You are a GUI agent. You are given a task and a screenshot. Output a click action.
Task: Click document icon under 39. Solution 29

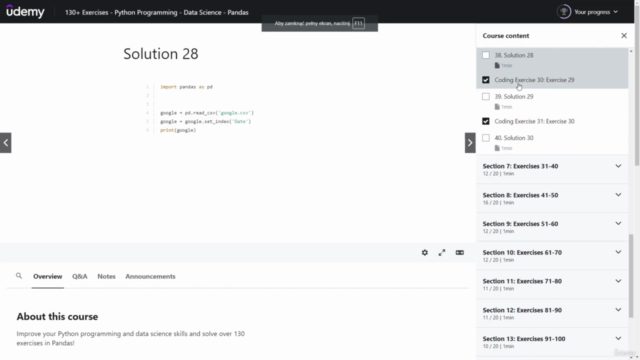pyautogui.click(x=497, y=107)
